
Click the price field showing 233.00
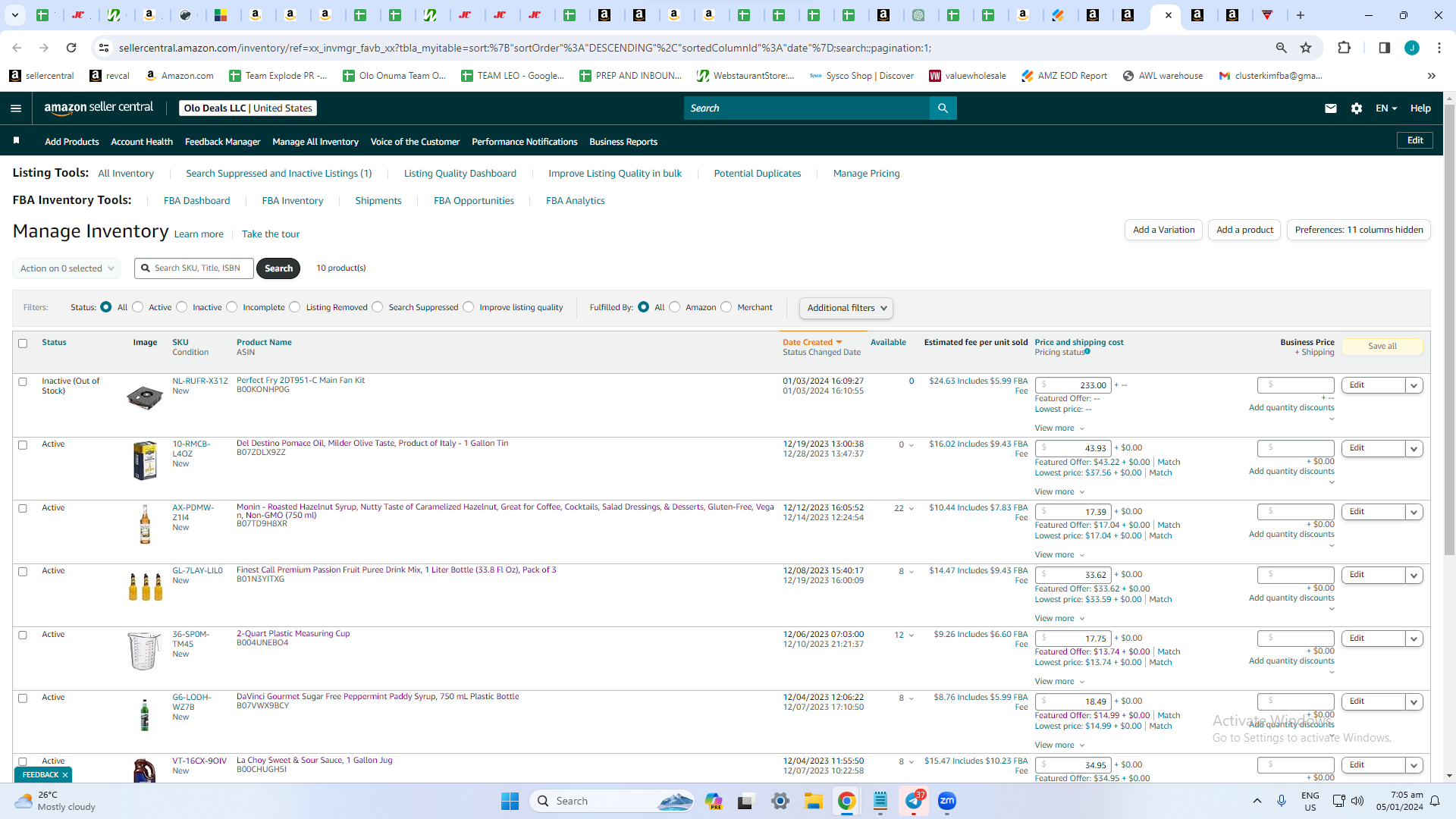[1073, 385]
